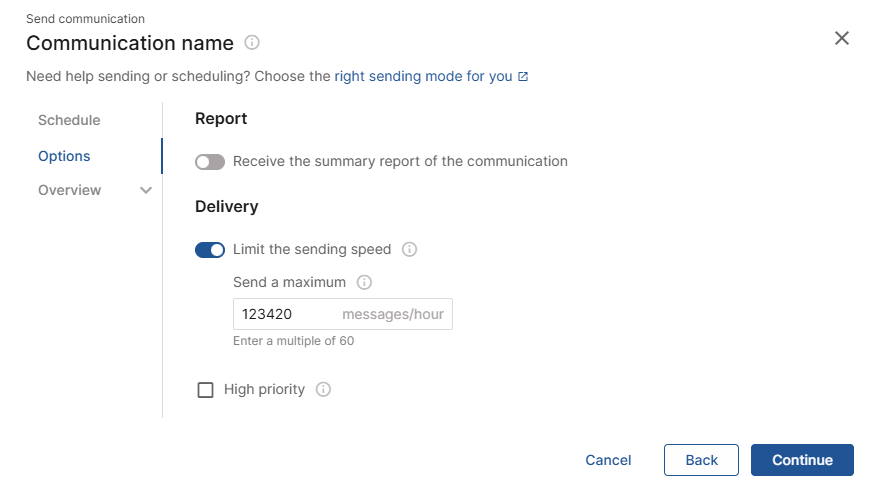Expand the Overview chevron

[x=146, y=190]
